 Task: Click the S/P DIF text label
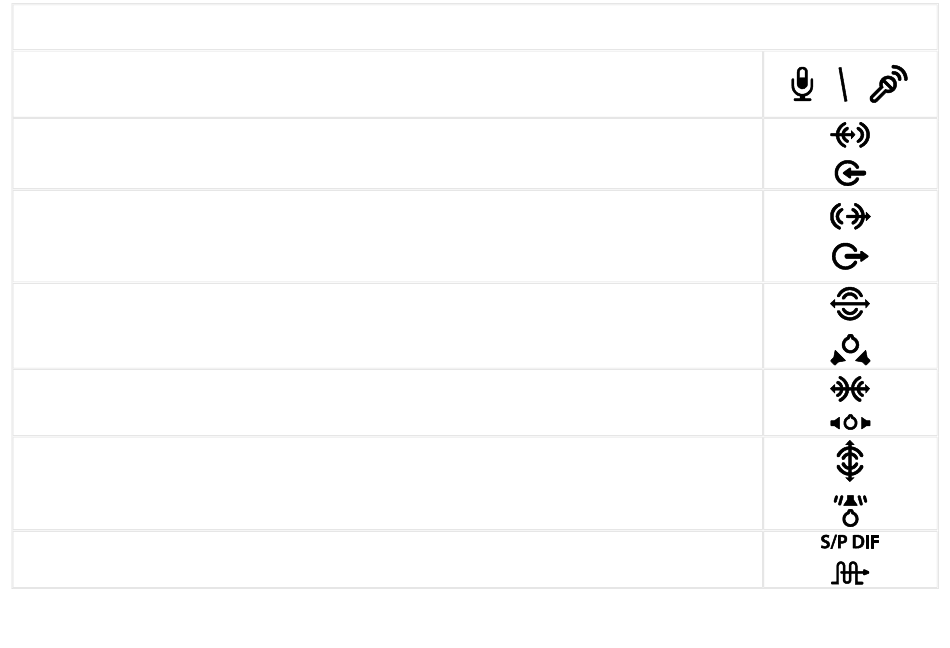(x=850, y=542)
